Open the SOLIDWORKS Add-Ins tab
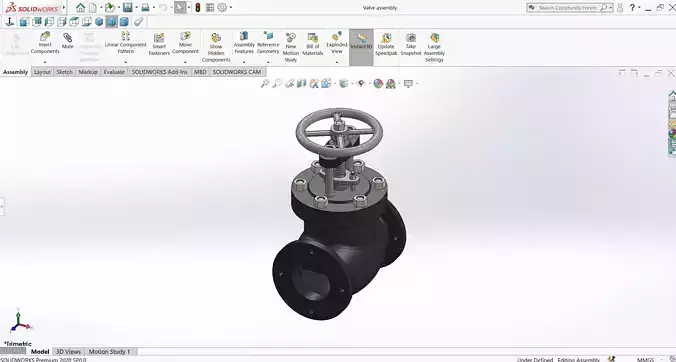This screenshot has width=676, height=362. point(160,72)
